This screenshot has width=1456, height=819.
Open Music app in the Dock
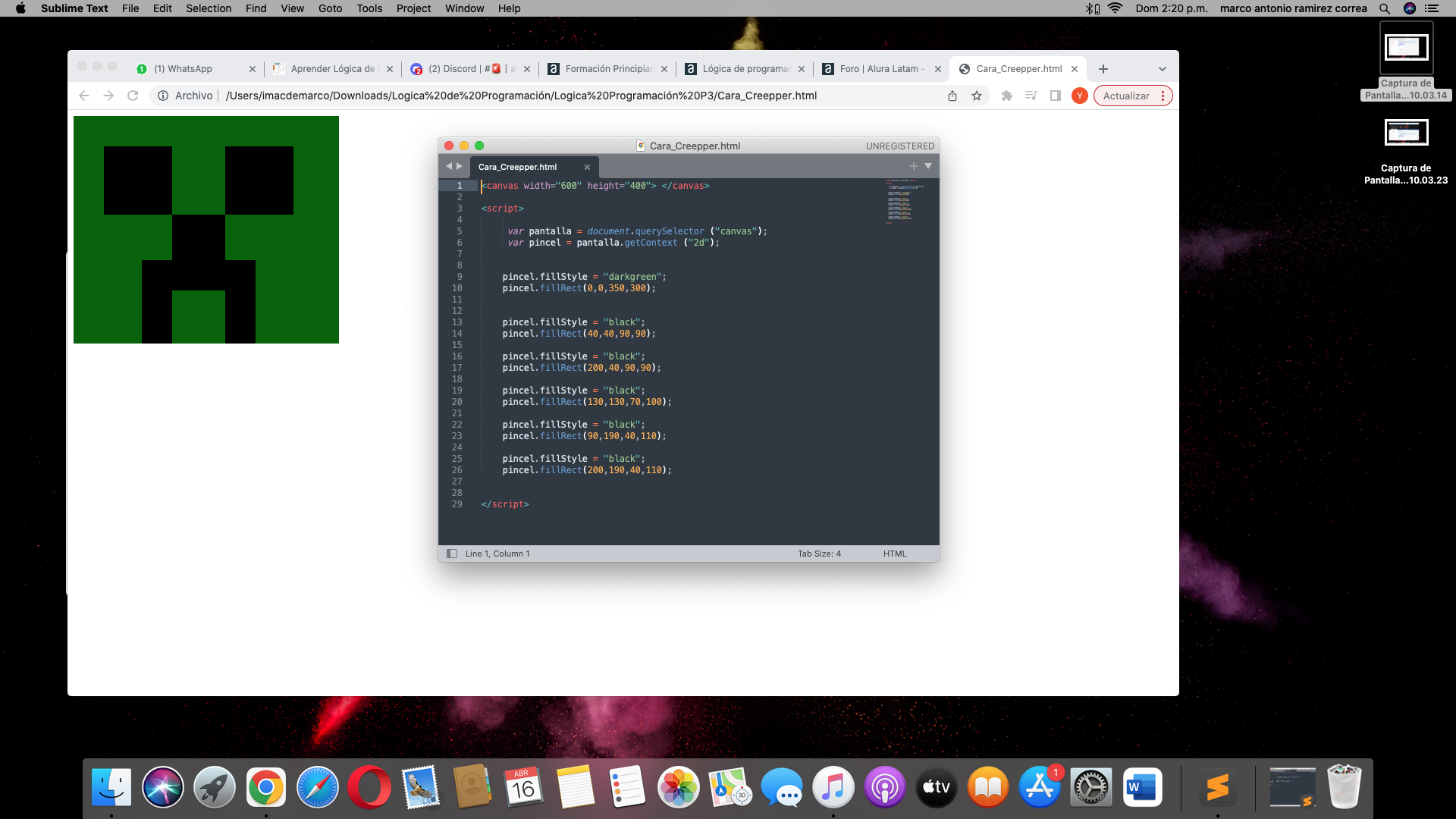pyautogui.click(x=833, y=788)
